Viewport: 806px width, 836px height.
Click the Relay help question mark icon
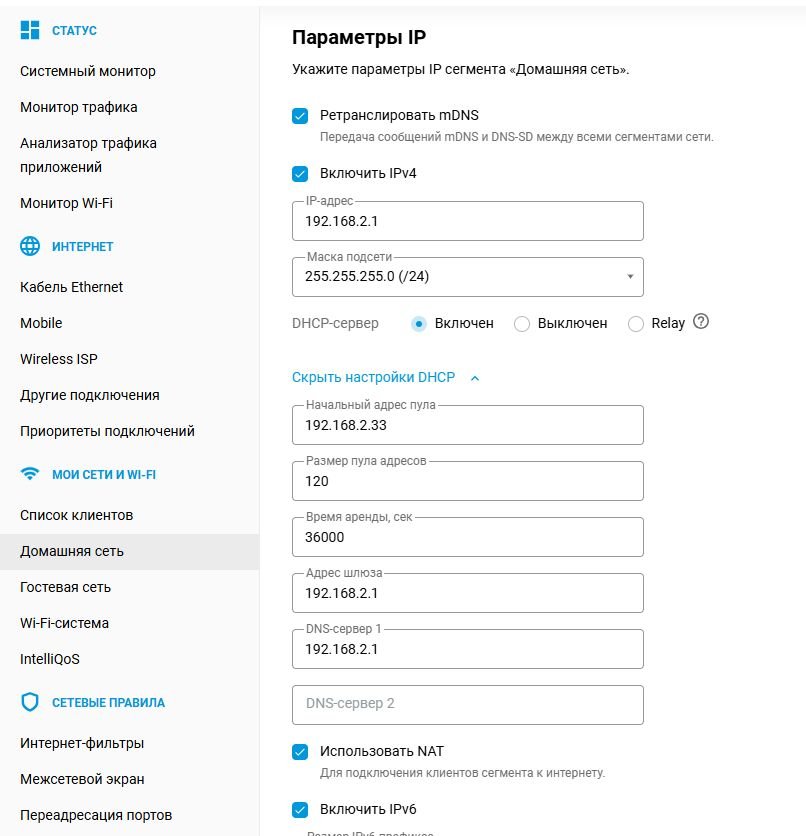pyautogui.click(x=700, y=322)
